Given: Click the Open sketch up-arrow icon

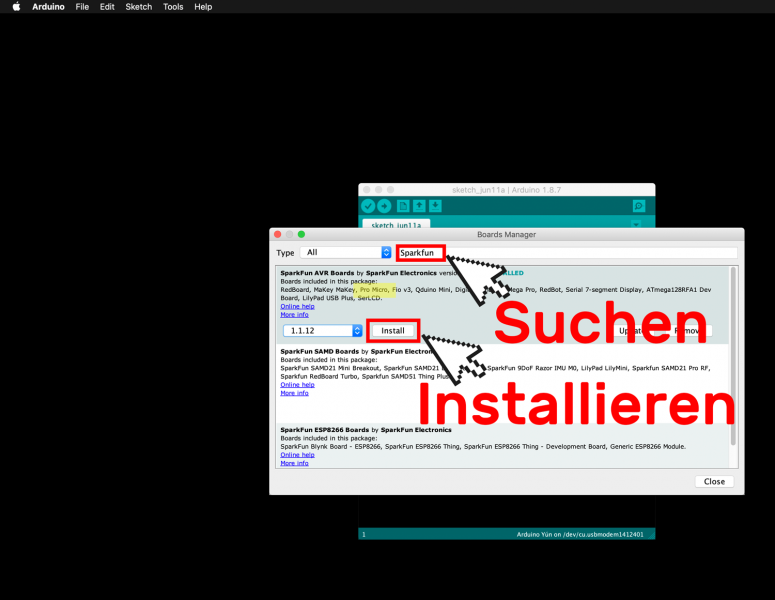Looking at the screenshot, I should (419, 206).
